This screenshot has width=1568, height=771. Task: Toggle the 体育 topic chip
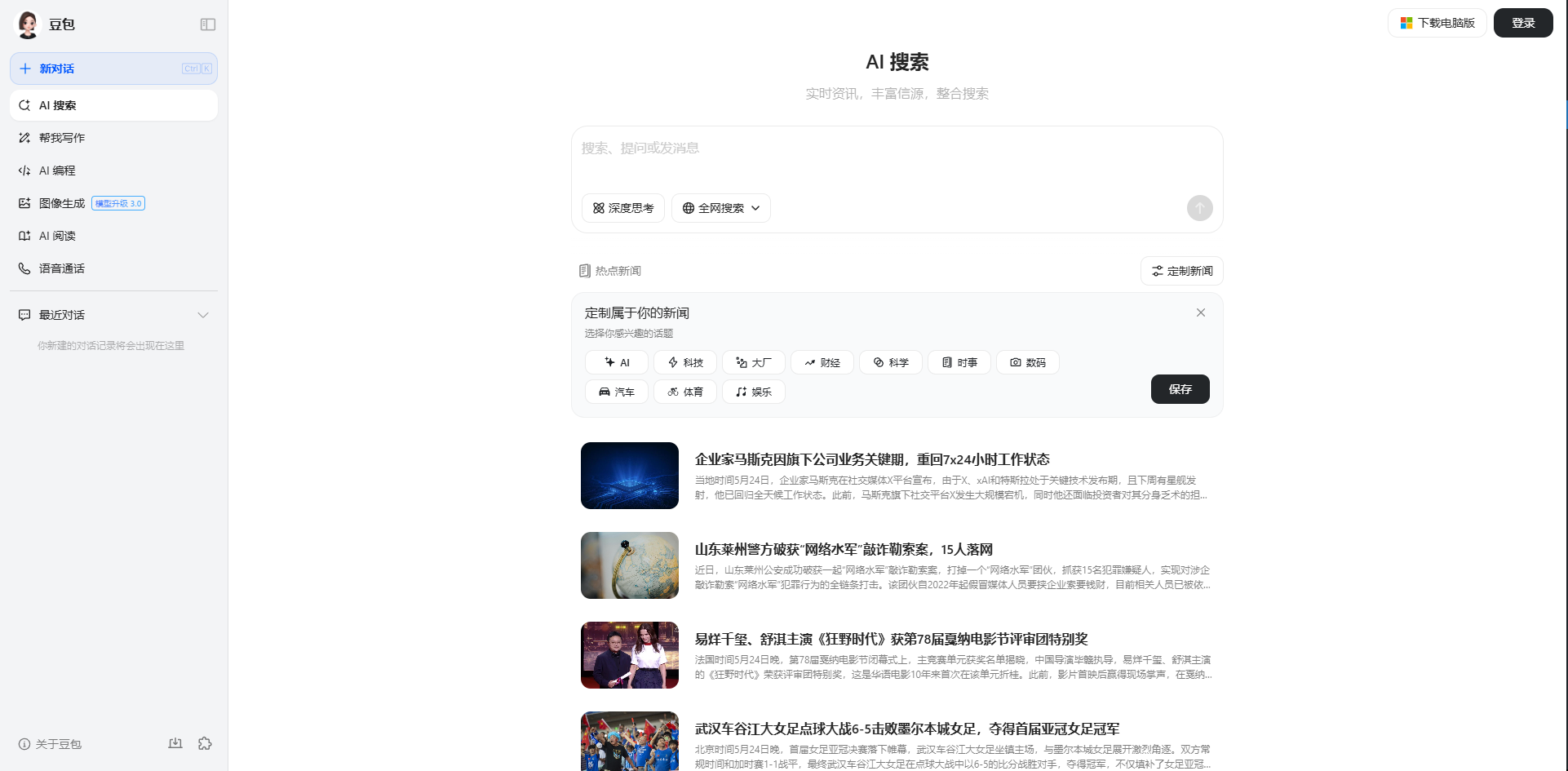point(685,392)
